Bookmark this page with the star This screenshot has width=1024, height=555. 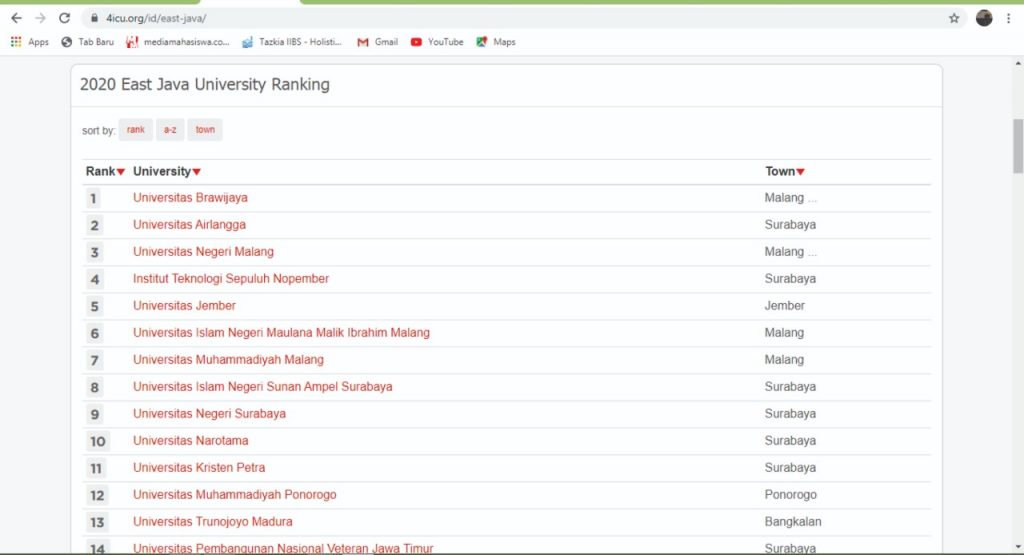954,18
